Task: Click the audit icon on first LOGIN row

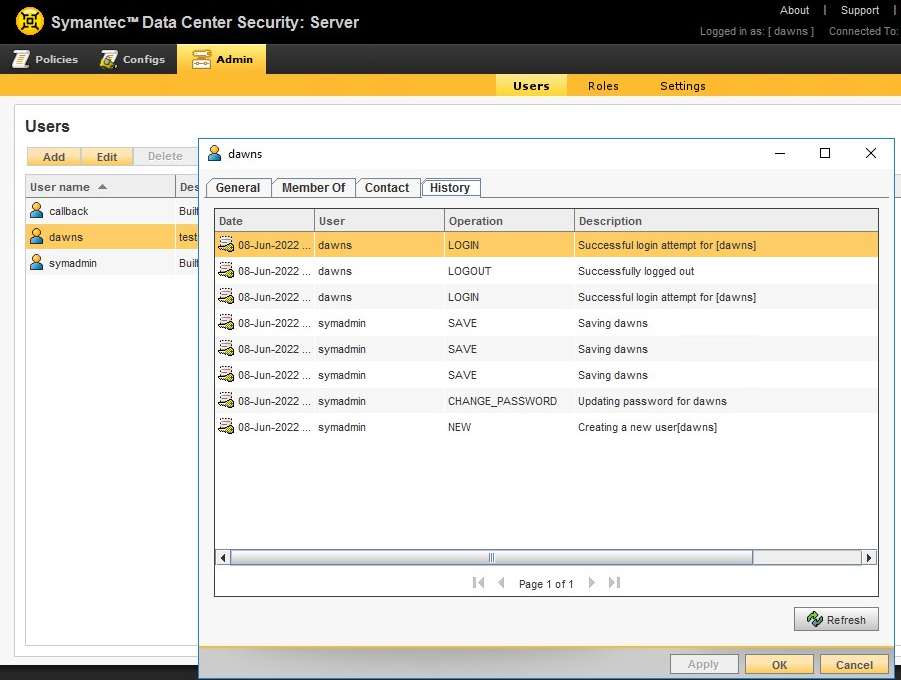Action: 226,245
